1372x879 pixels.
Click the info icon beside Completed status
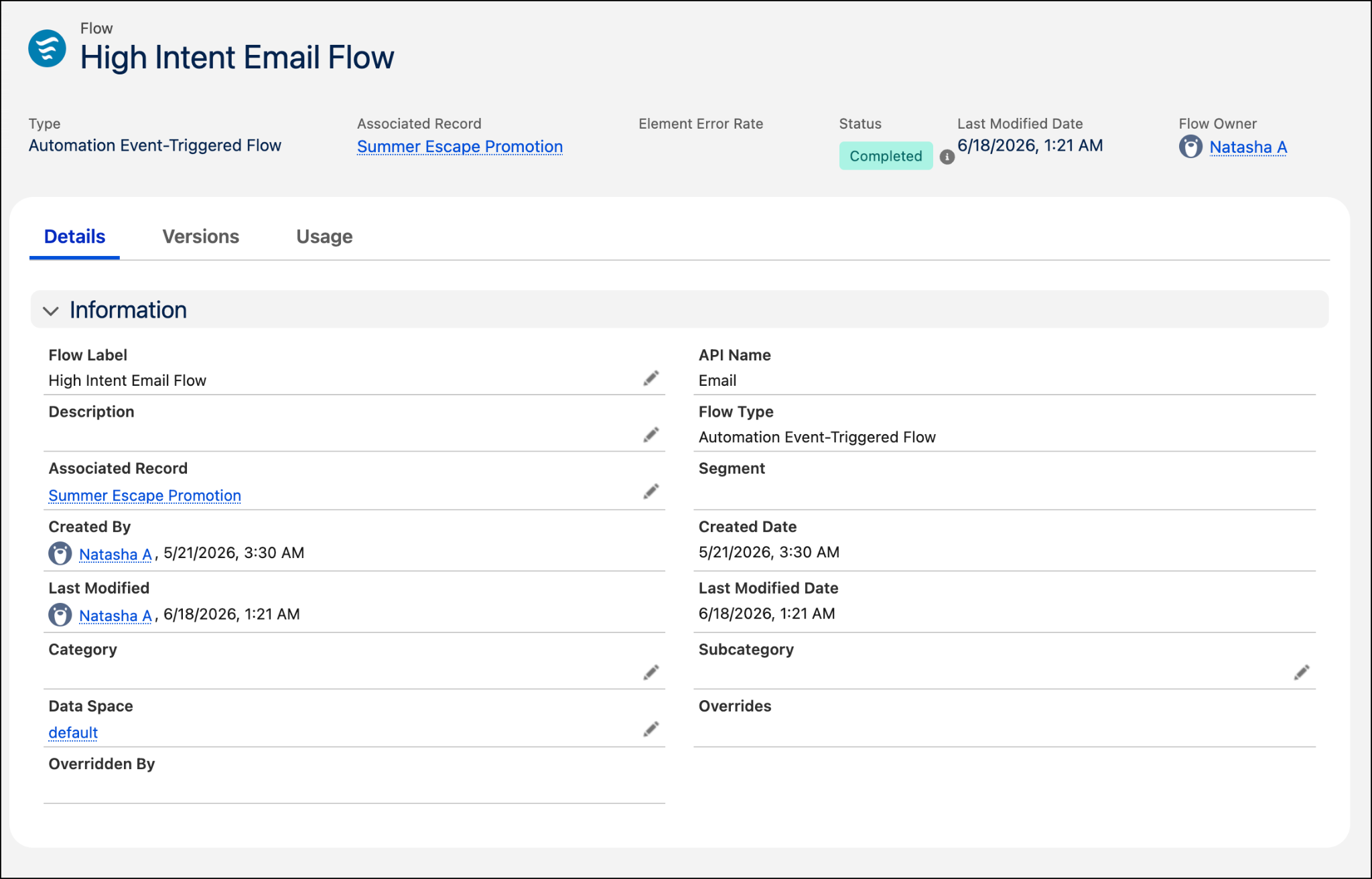947,157
